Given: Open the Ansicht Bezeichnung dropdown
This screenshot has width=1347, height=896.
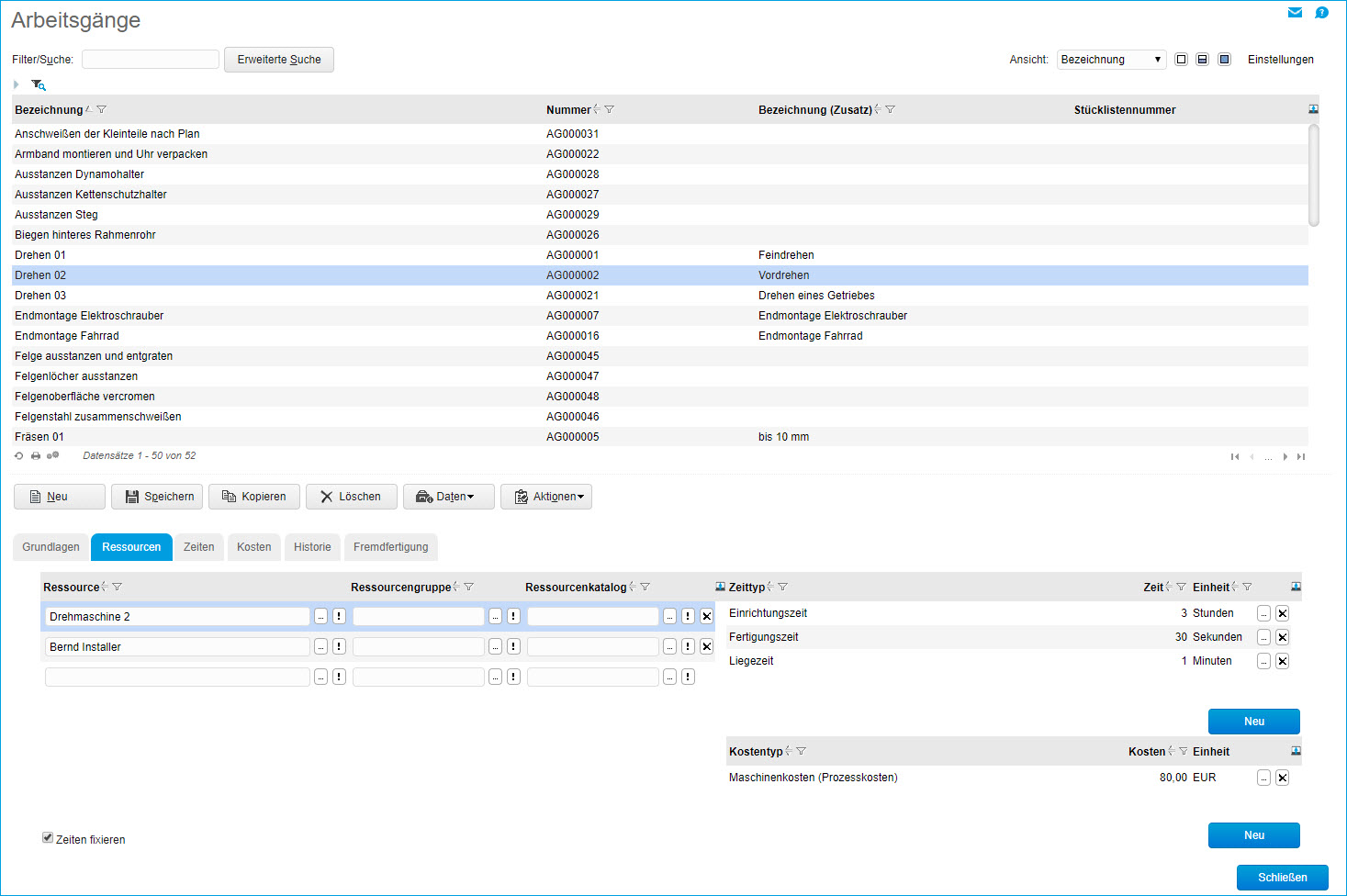Looking at the screenshot, I should (x=1111, y=60).
